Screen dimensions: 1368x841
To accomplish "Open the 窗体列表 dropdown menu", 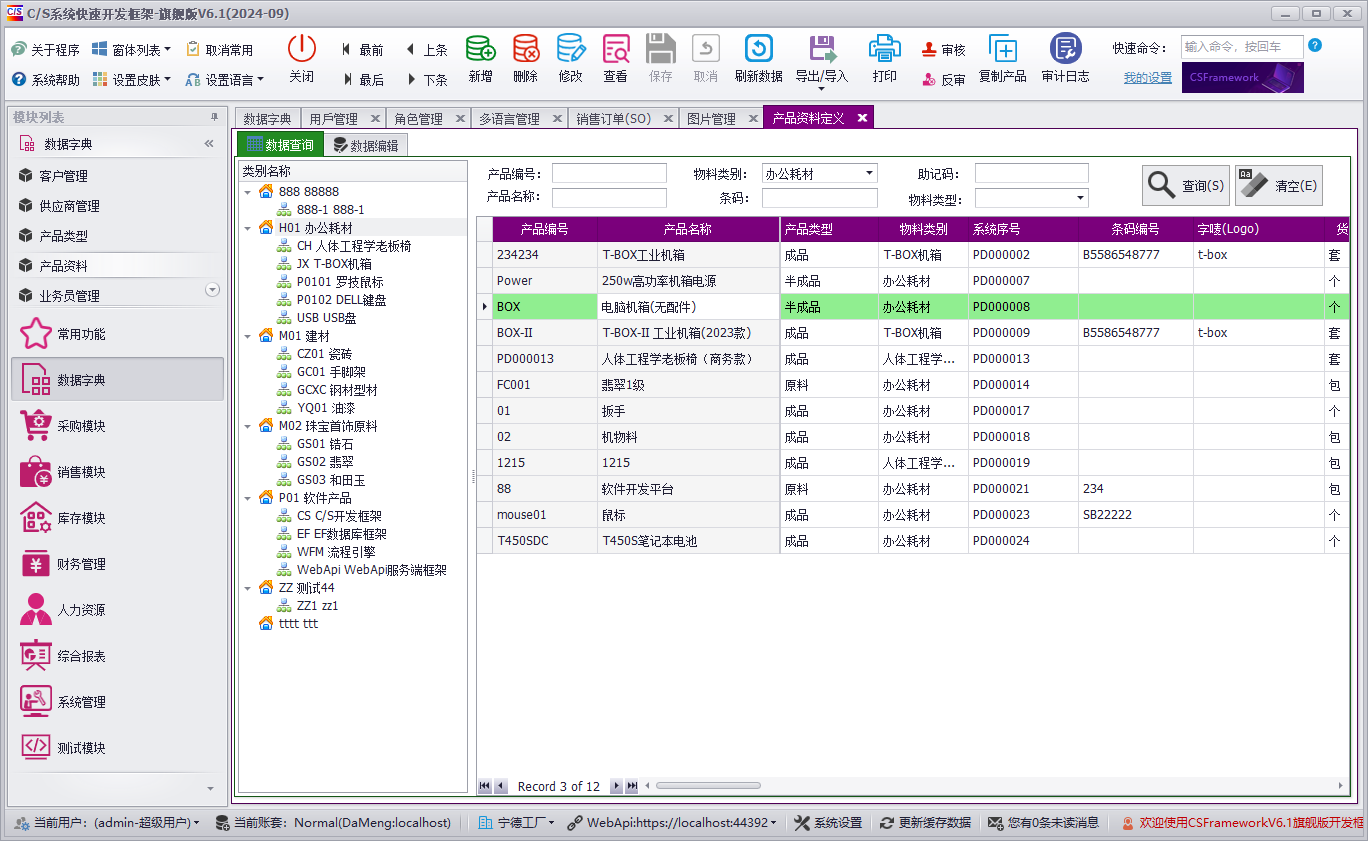I will point(131,49).
